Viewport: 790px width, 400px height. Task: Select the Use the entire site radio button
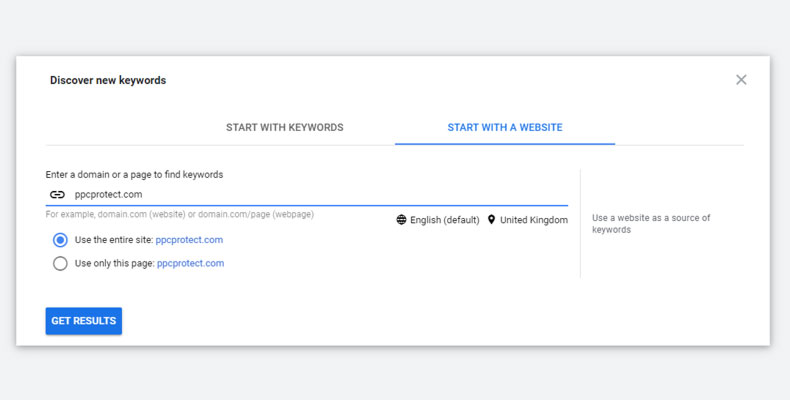click(60, 240)
